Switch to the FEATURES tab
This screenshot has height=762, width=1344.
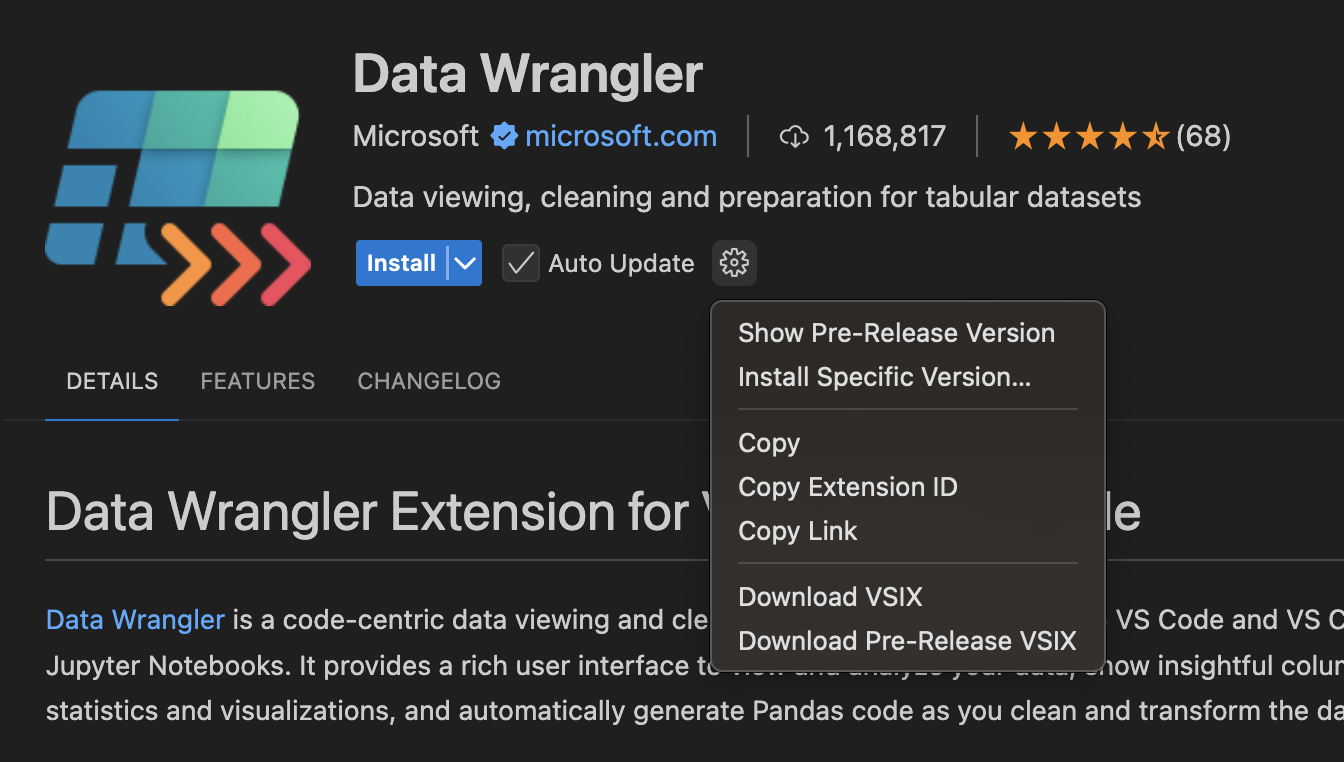(258, 381)
